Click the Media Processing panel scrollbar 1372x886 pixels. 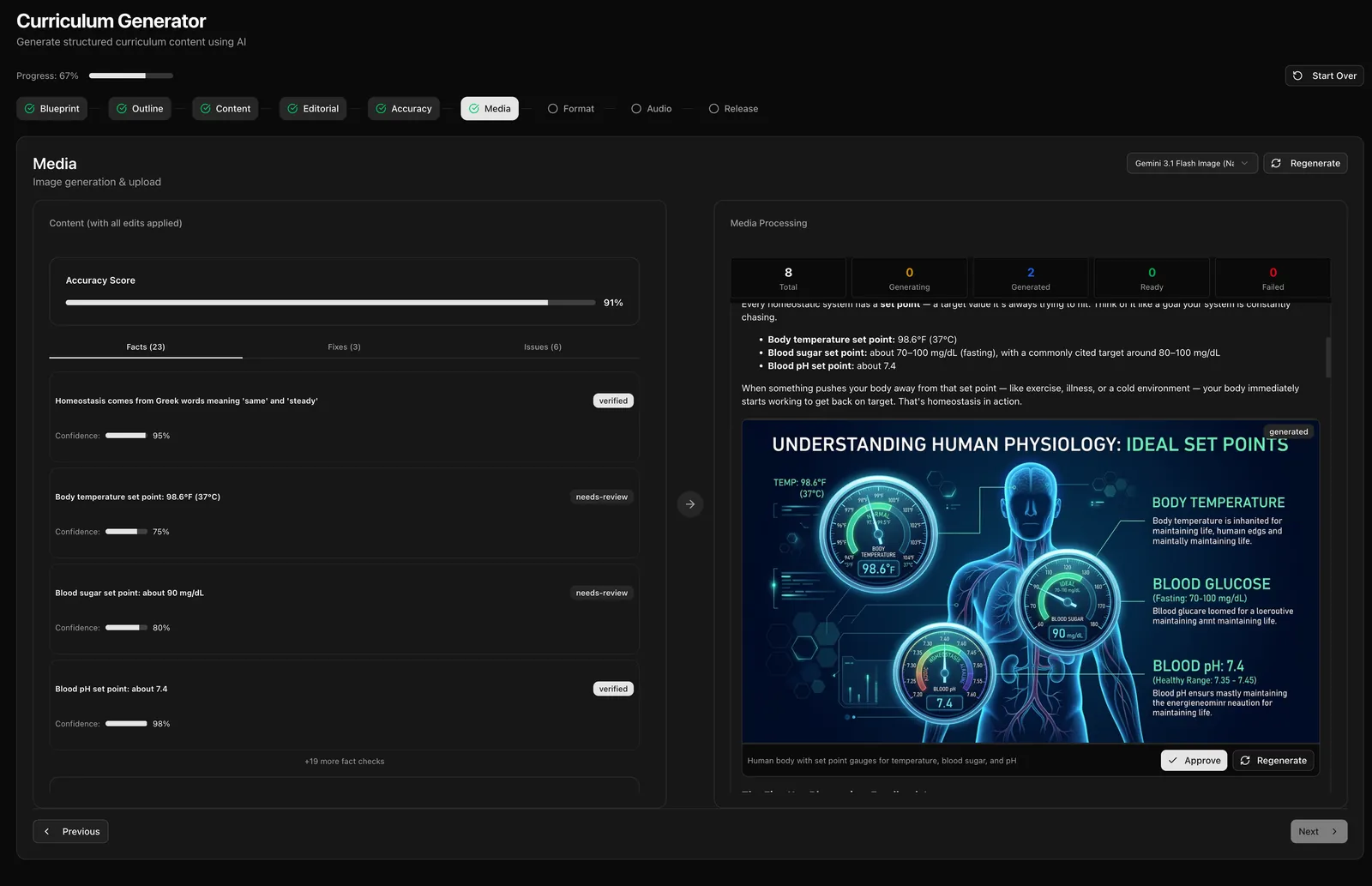click(1328, 358)
